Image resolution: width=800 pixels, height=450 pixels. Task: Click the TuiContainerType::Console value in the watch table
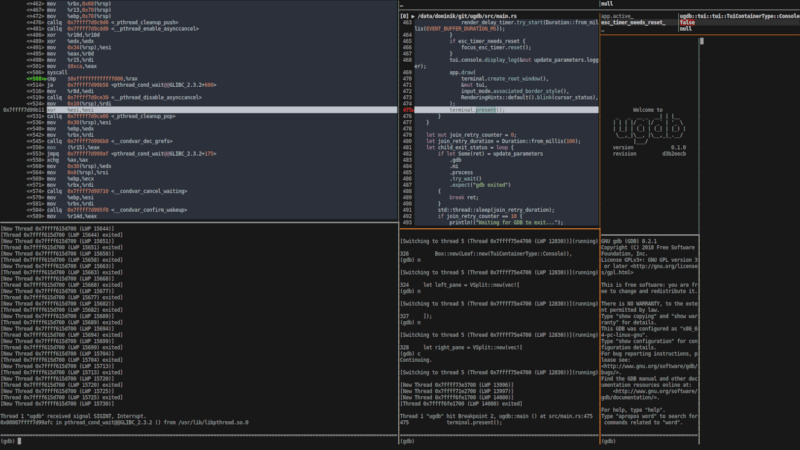click(740, 16)
